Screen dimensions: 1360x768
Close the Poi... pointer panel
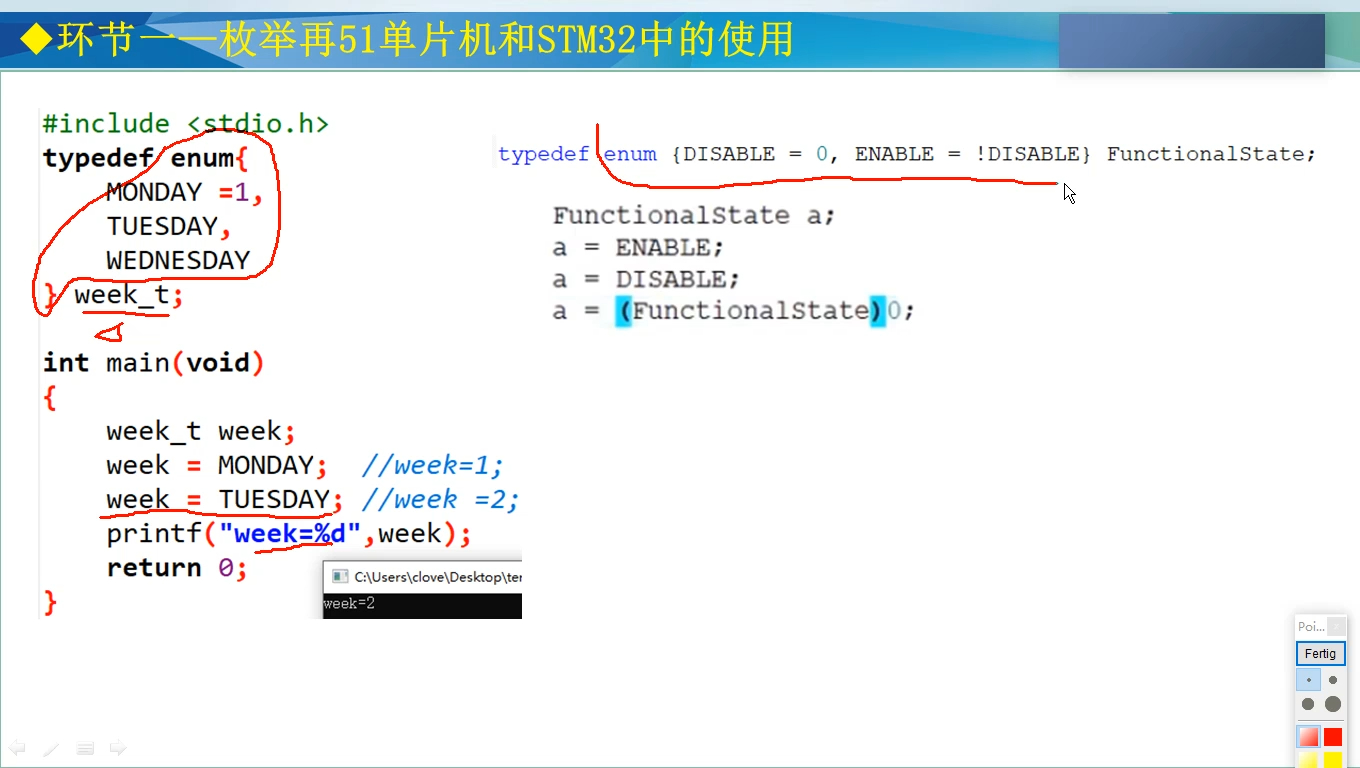tap(1336, 626)
